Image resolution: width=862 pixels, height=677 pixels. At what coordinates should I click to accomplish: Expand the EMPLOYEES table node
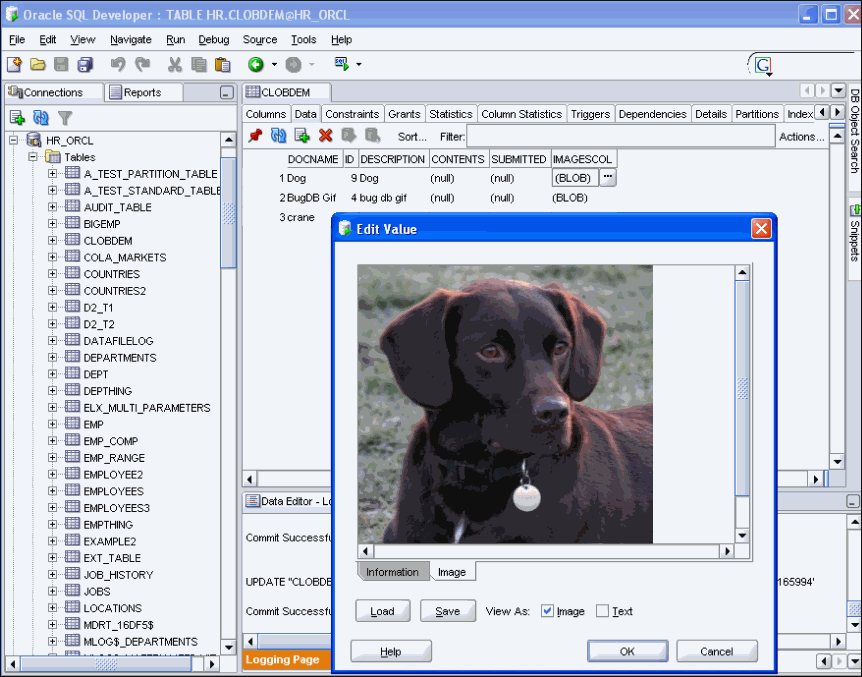click(x=53, y=491)
